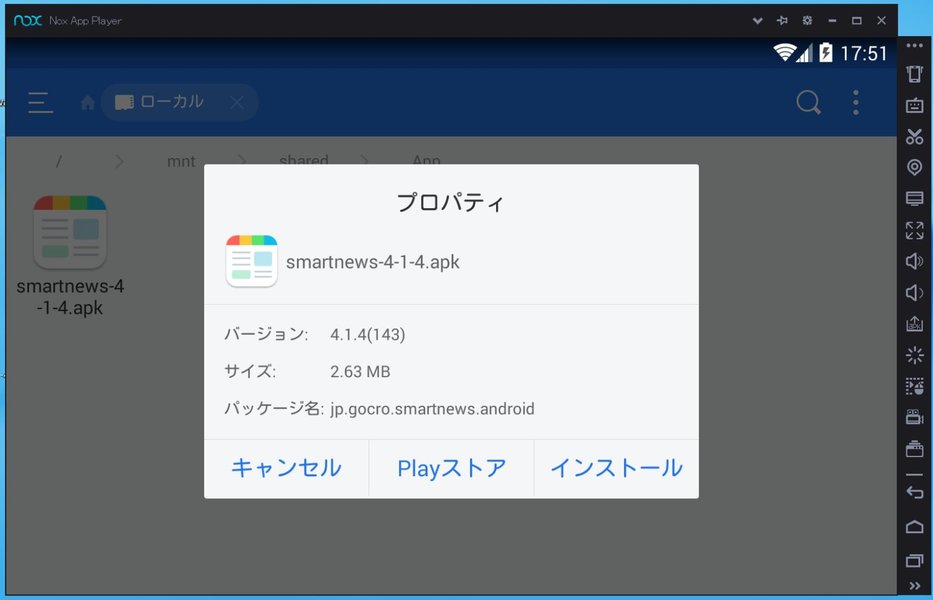The height and width of the screenshot is (600, 933).
Task: Open the file manager vertical dots overflow menu
Action: 856,102
